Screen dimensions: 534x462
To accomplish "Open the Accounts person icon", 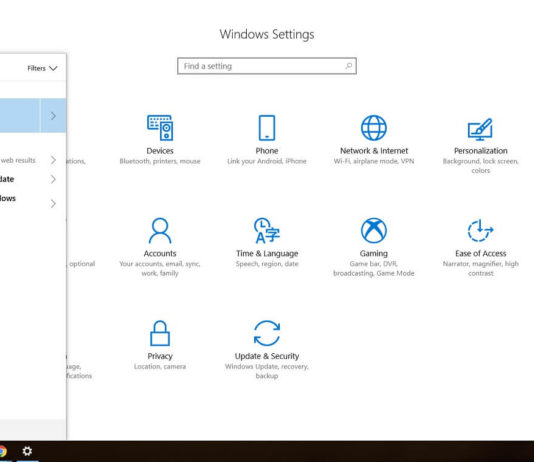I will (x=160, y=230).
